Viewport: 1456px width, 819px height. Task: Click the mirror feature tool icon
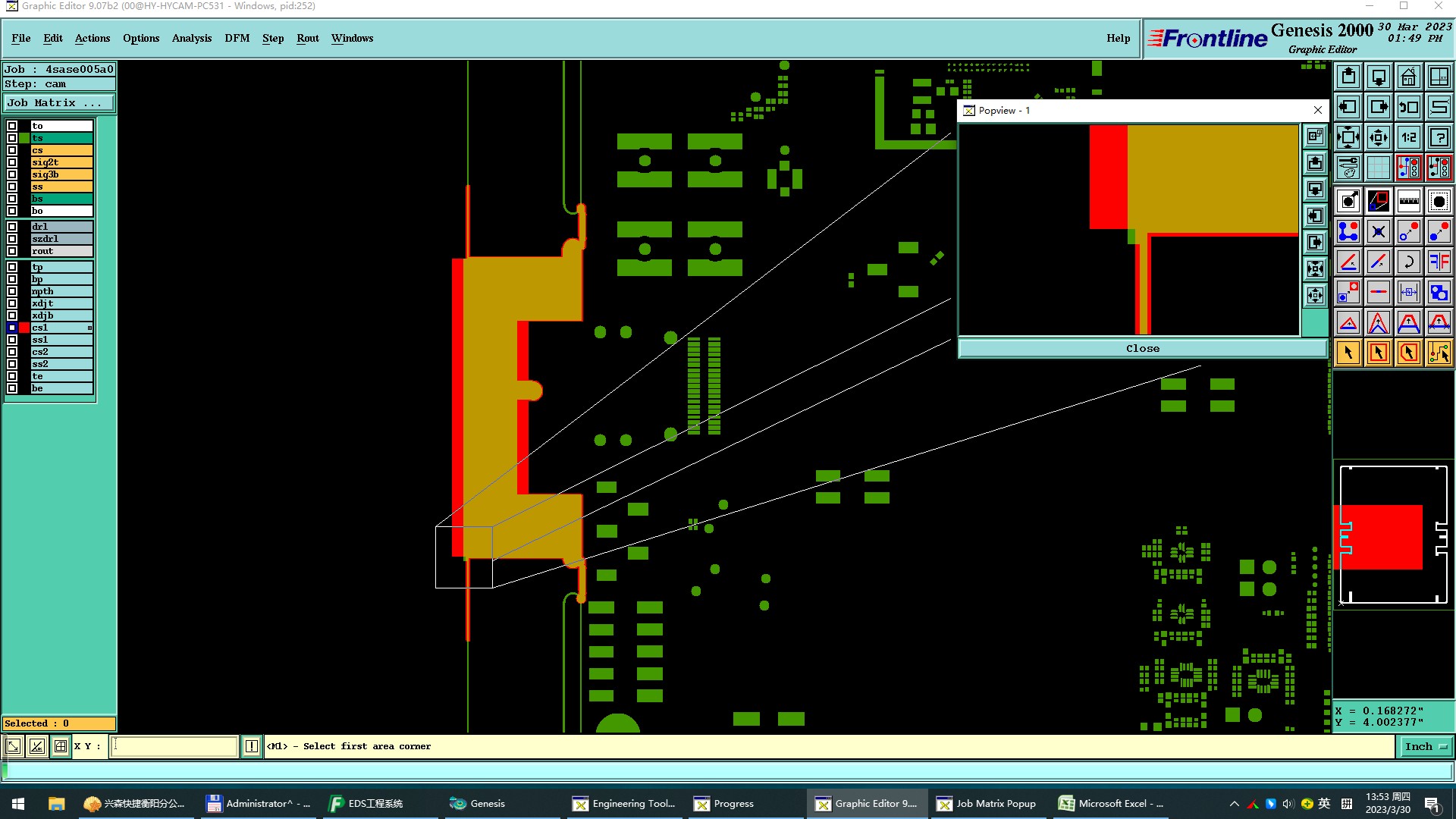click(x=1439, y=262)
